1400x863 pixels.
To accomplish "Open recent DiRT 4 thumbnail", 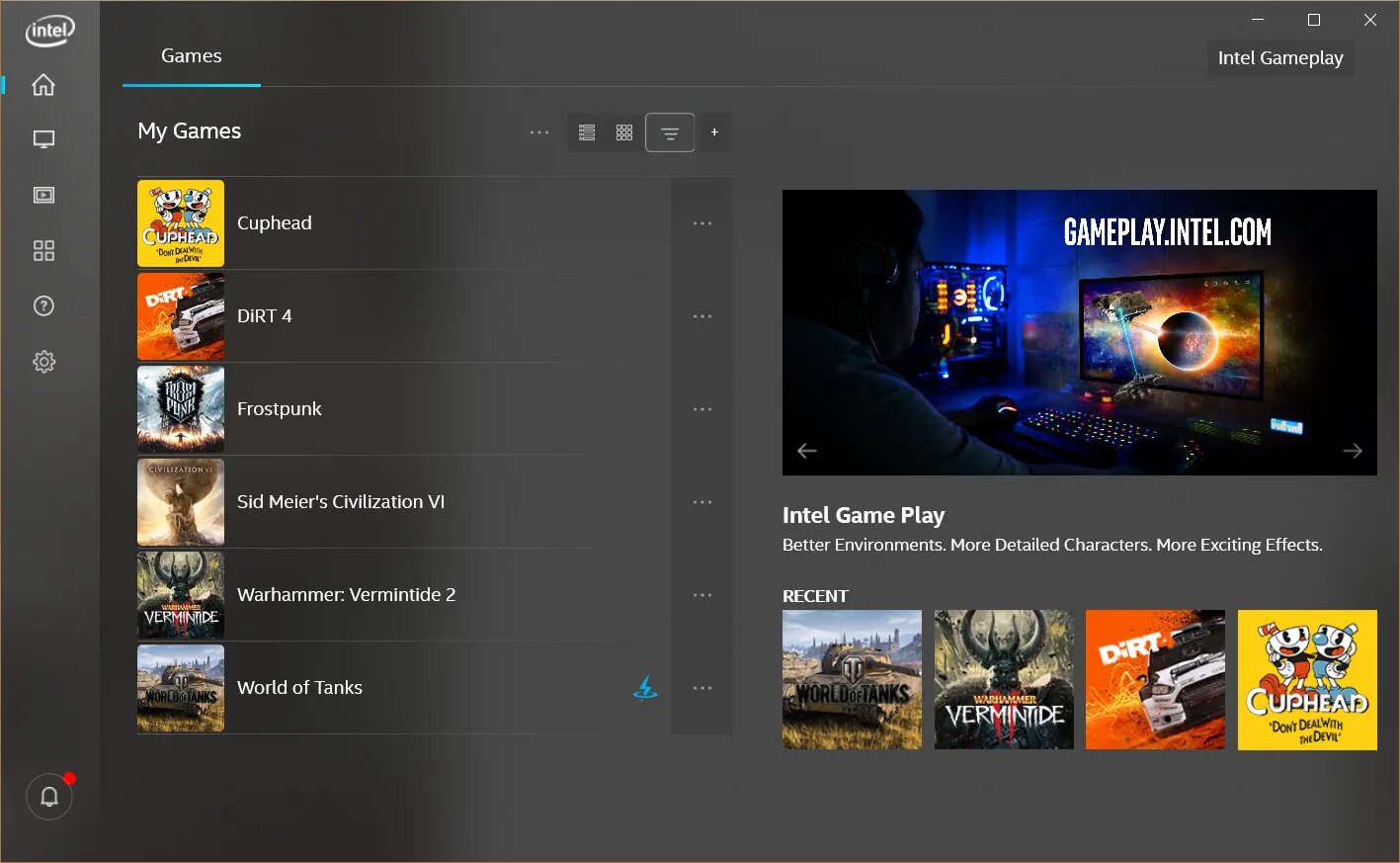I will (x=1155, y=679).
